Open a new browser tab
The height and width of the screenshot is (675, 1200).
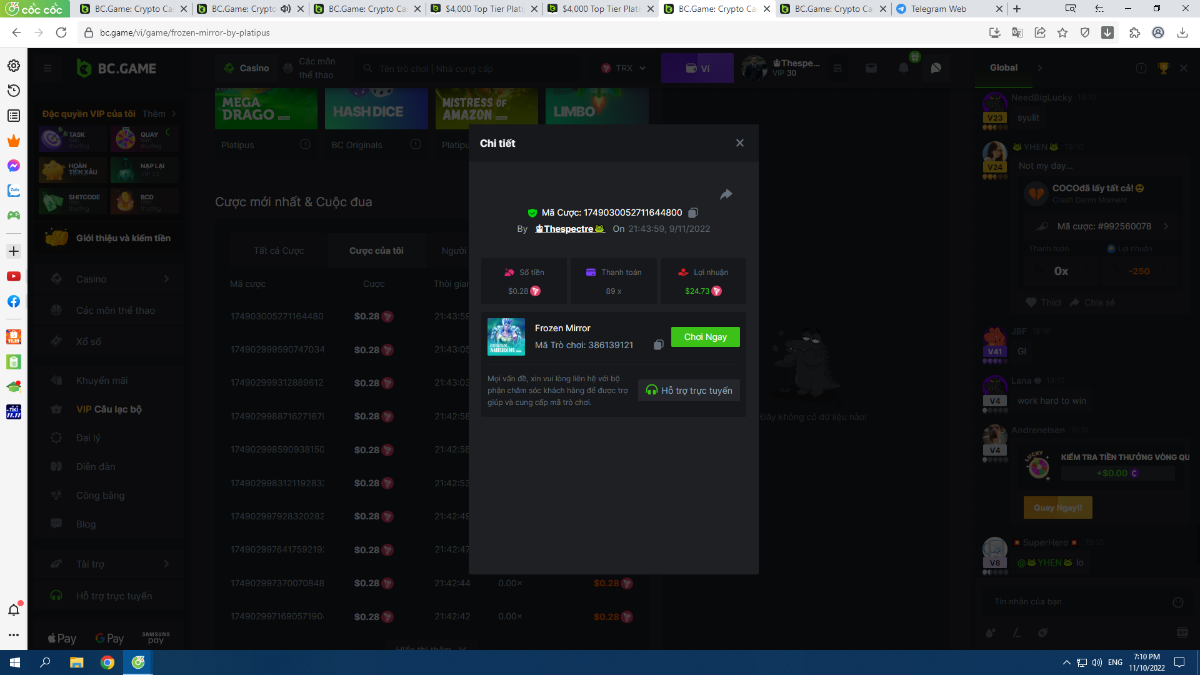point(1017,9)
